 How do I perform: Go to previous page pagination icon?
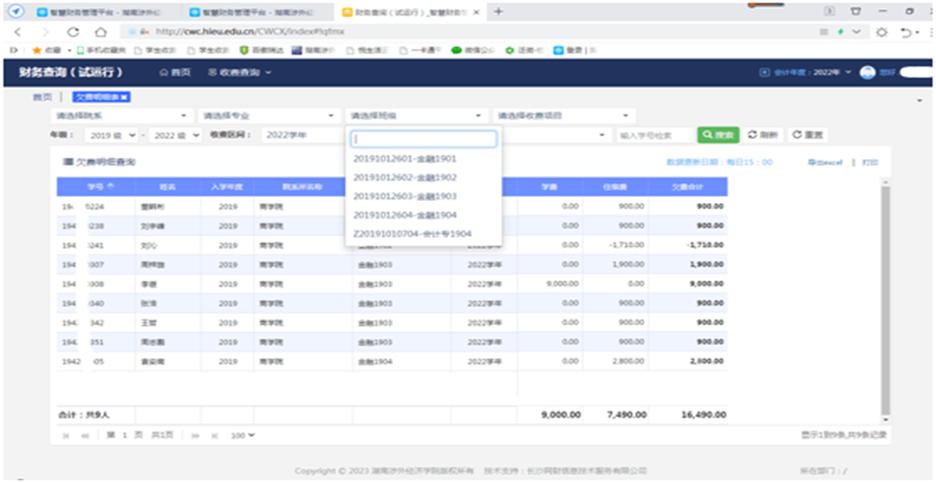click(x=84, y=436)
